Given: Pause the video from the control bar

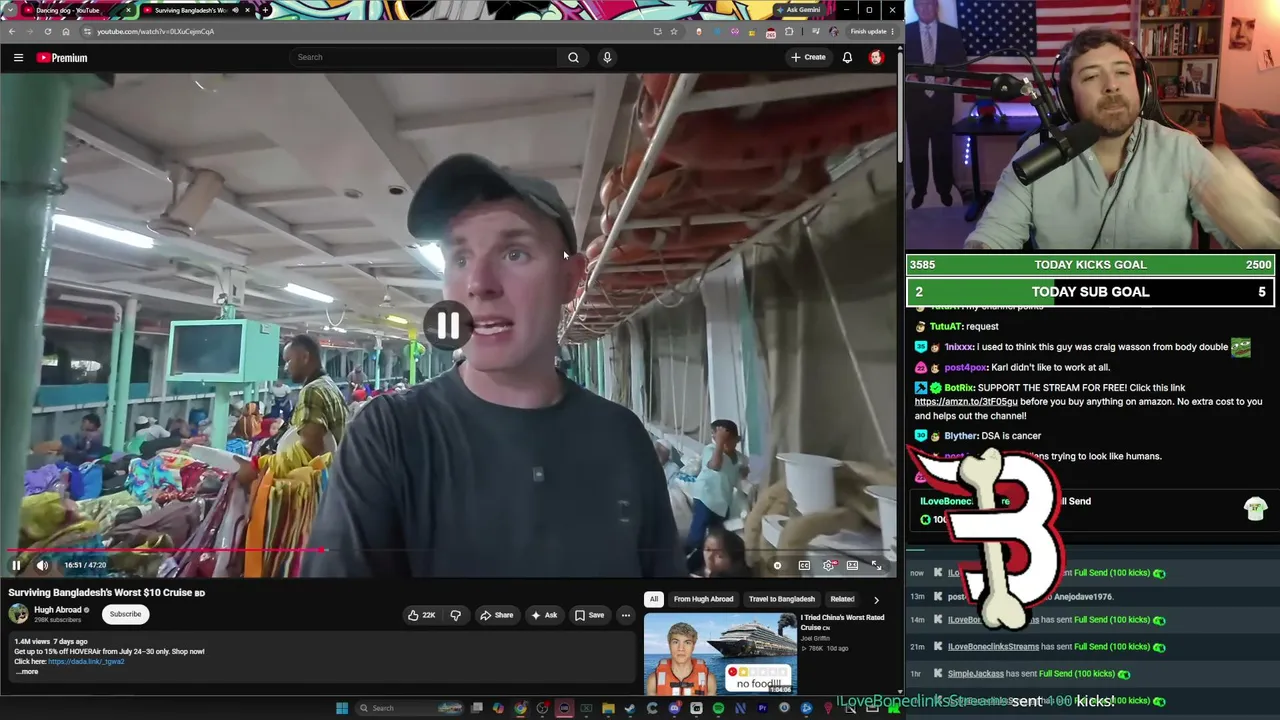Looking at the screenshot, I should [16, 565].
